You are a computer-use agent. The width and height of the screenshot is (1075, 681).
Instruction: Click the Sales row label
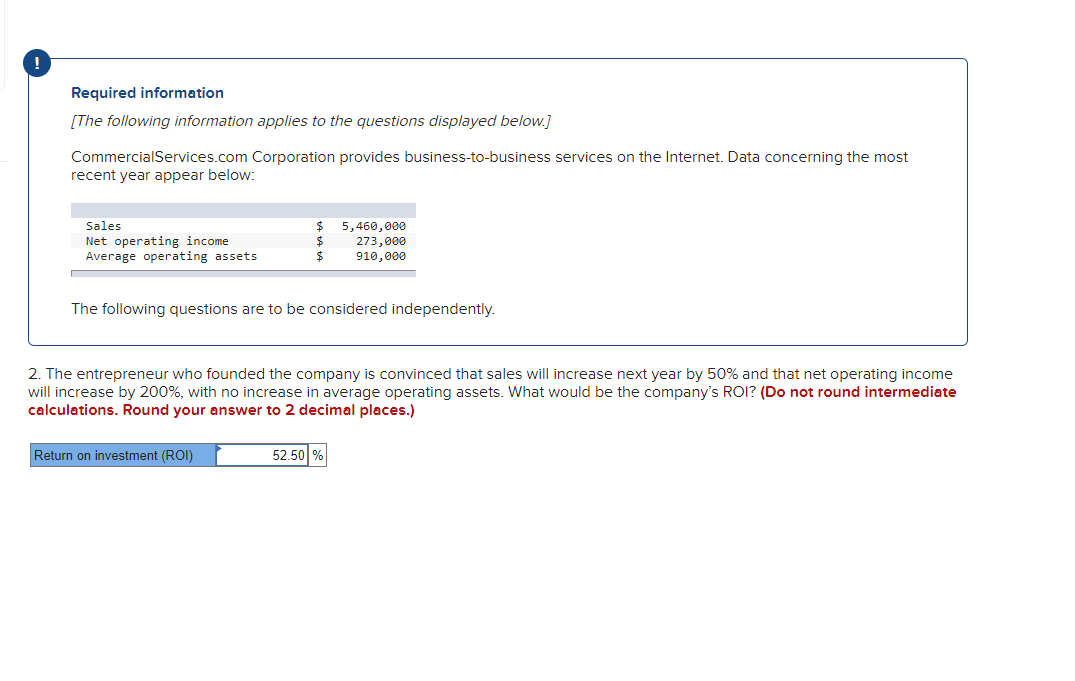(x=104, y=226)
